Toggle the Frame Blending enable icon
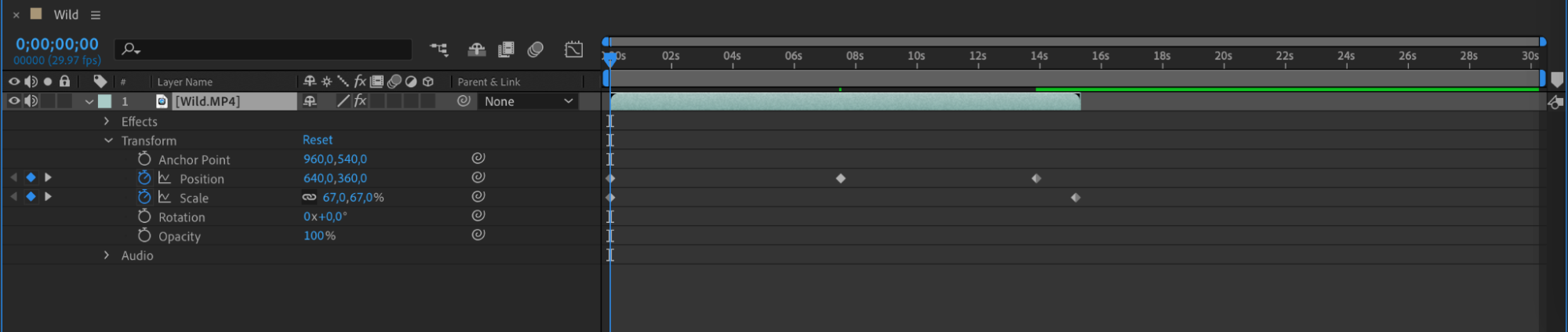 (x=506, y=49)
